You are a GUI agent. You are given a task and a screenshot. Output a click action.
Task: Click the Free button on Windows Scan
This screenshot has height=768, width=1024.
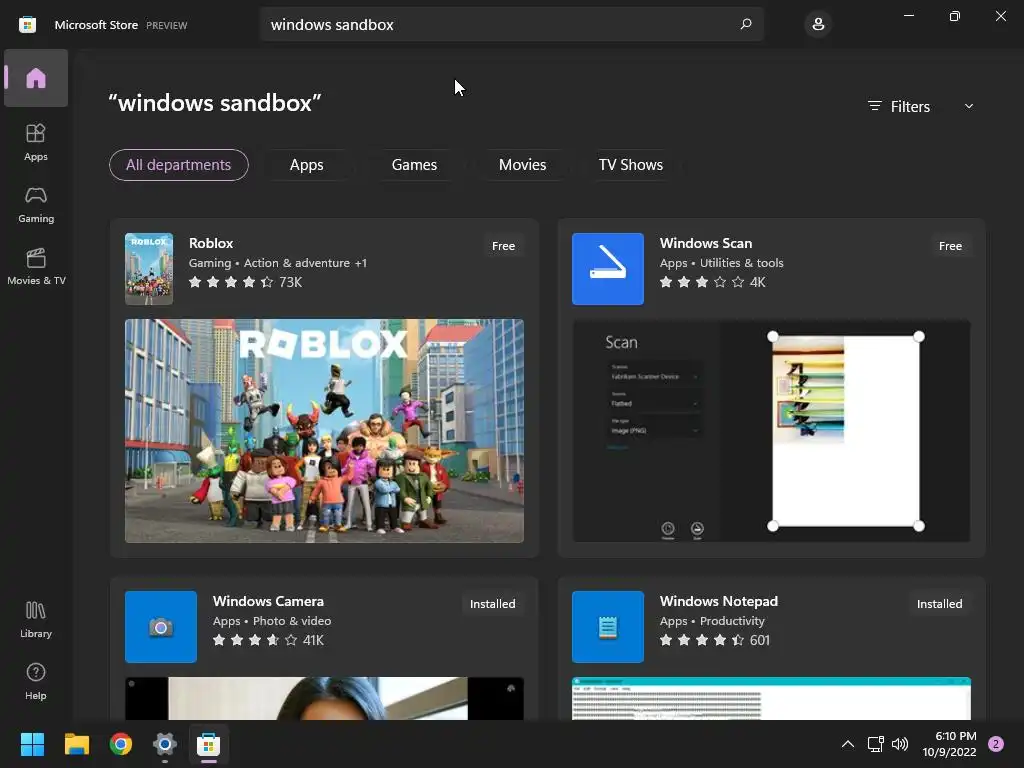pyautogui.click(x=950, y=246)
